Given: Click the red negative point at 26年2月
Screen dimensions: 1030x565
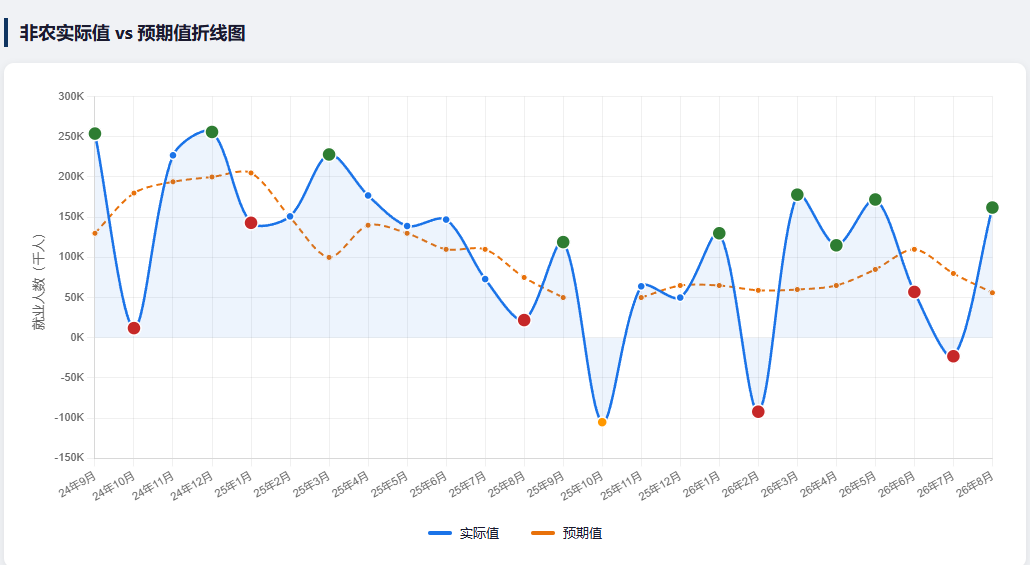Looking at the screenshot, I should (758, 412).
